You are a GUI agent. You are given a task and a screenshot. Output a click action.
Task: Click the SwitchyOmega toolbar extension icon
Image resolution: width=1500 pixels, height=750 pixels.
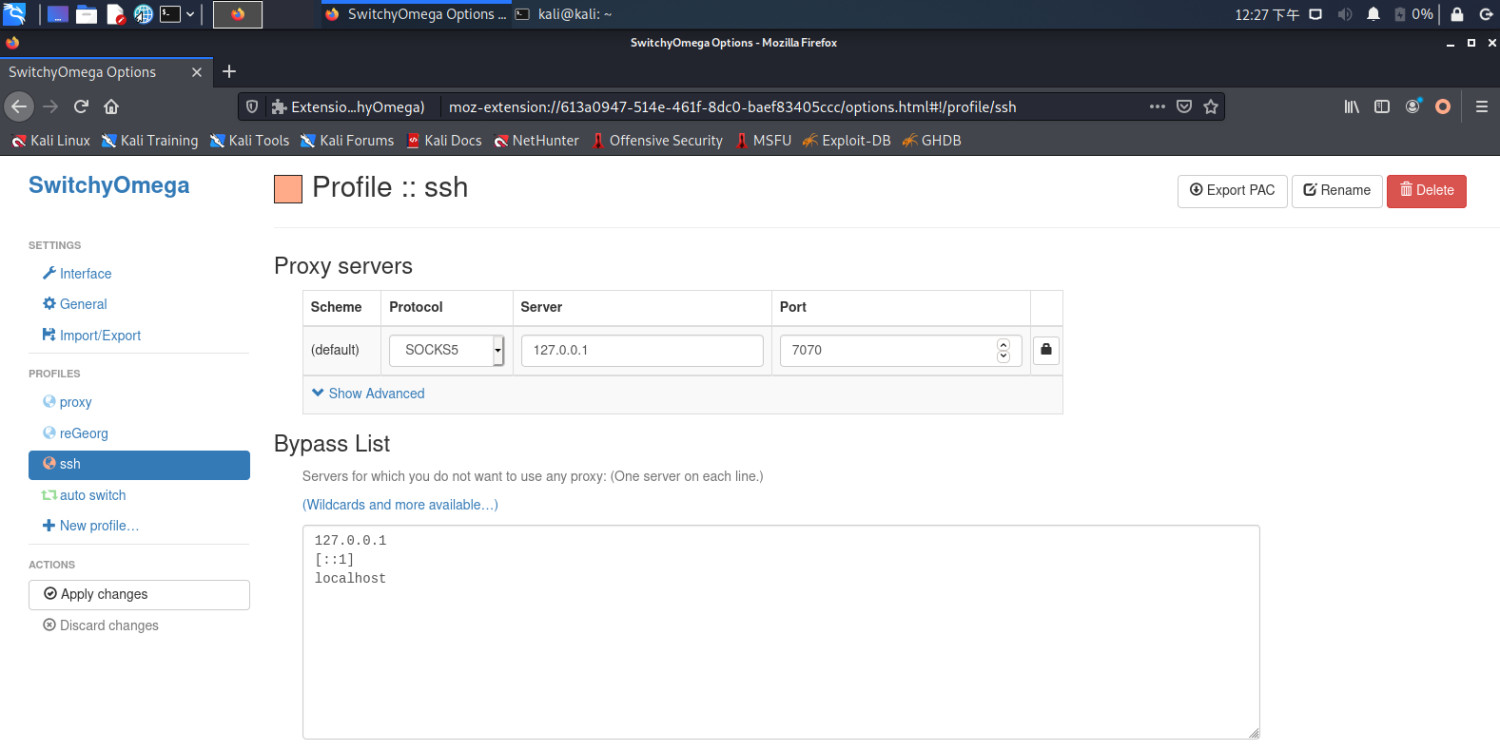pos(1442,106)
